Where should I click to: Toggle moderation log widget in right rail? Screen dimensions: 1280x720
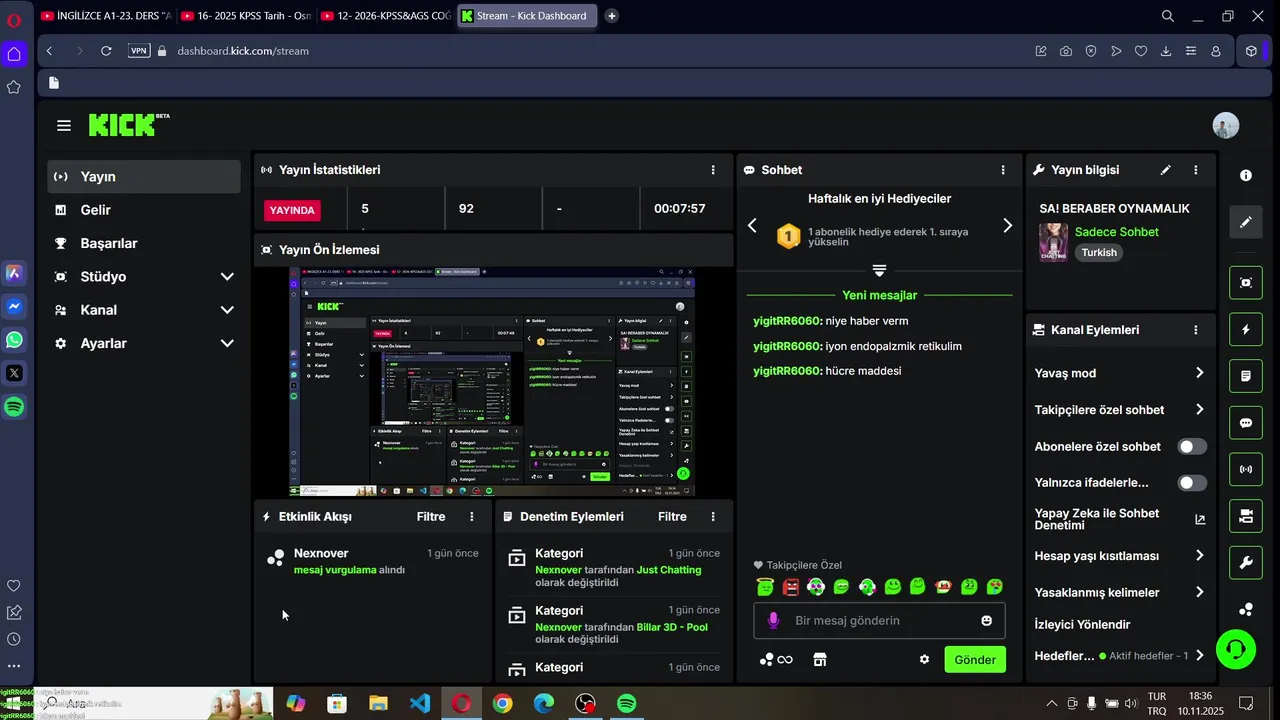click(x=1246, y=376)
